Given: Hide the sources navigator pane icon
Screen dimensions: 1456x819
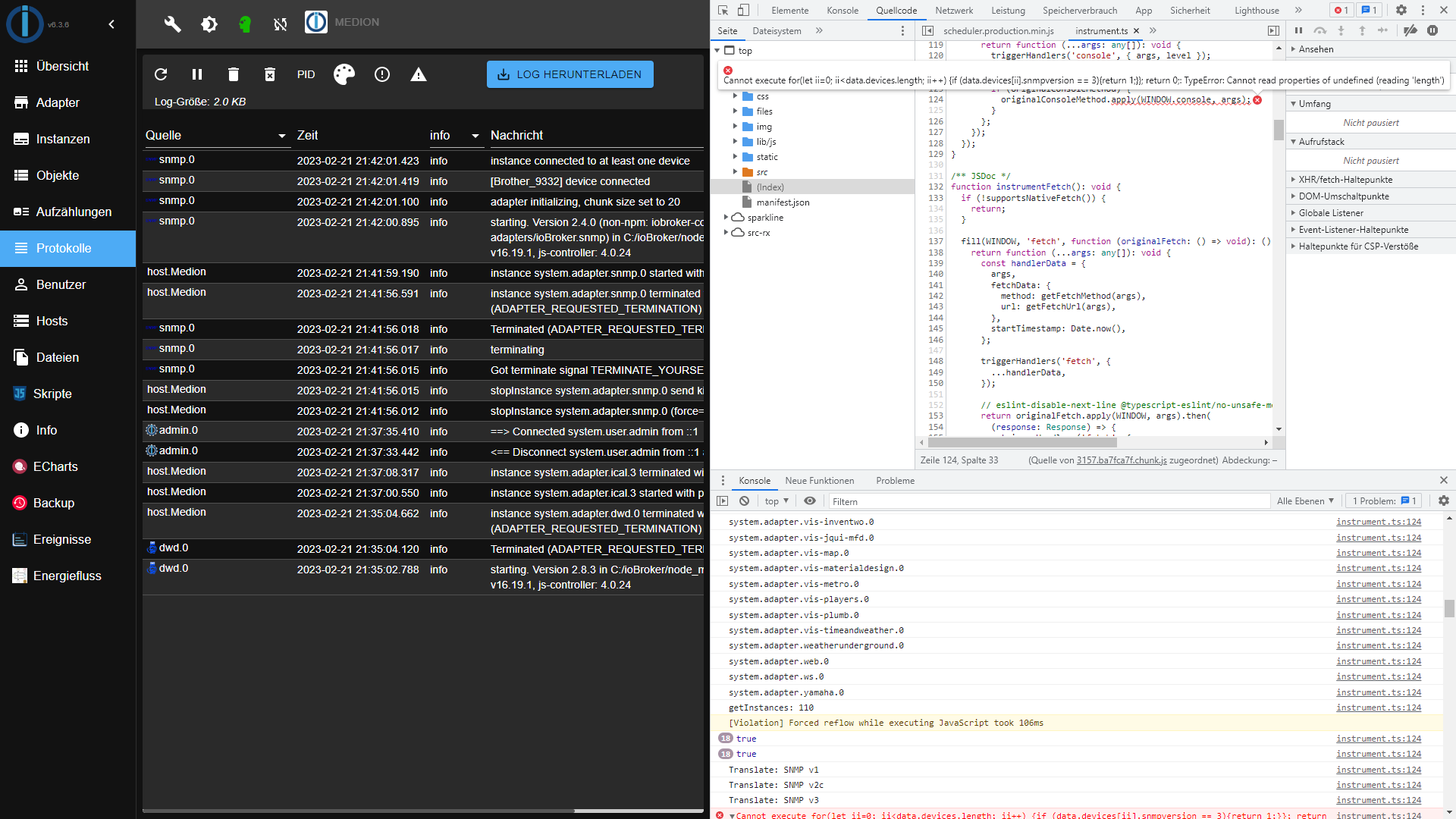Looking at the screenshot, I should [927, 30].
